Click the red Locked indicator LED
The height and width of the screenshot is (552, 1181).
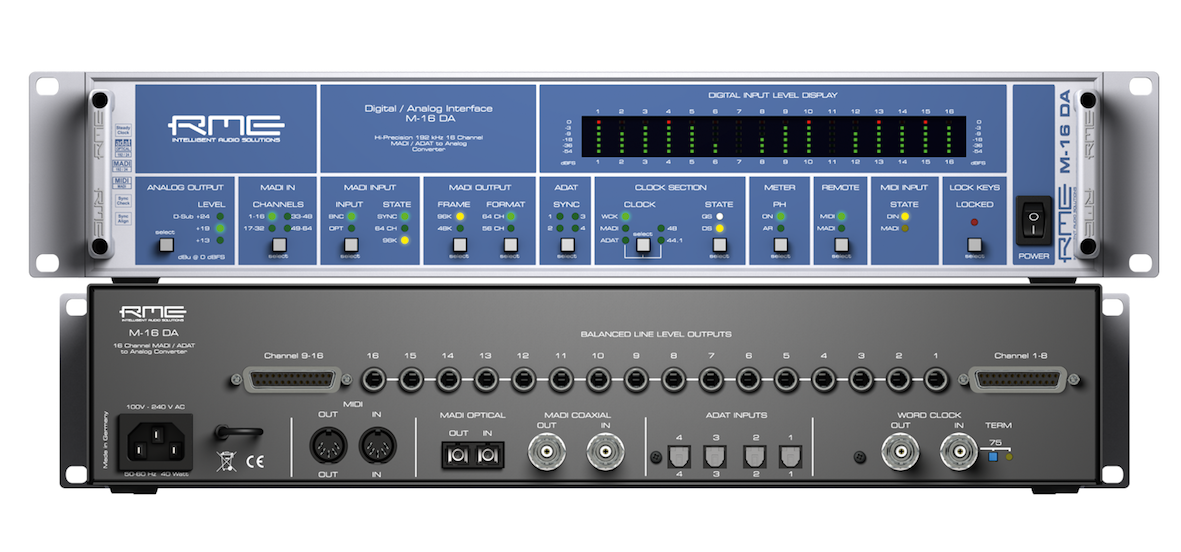[x=975, y=222]
